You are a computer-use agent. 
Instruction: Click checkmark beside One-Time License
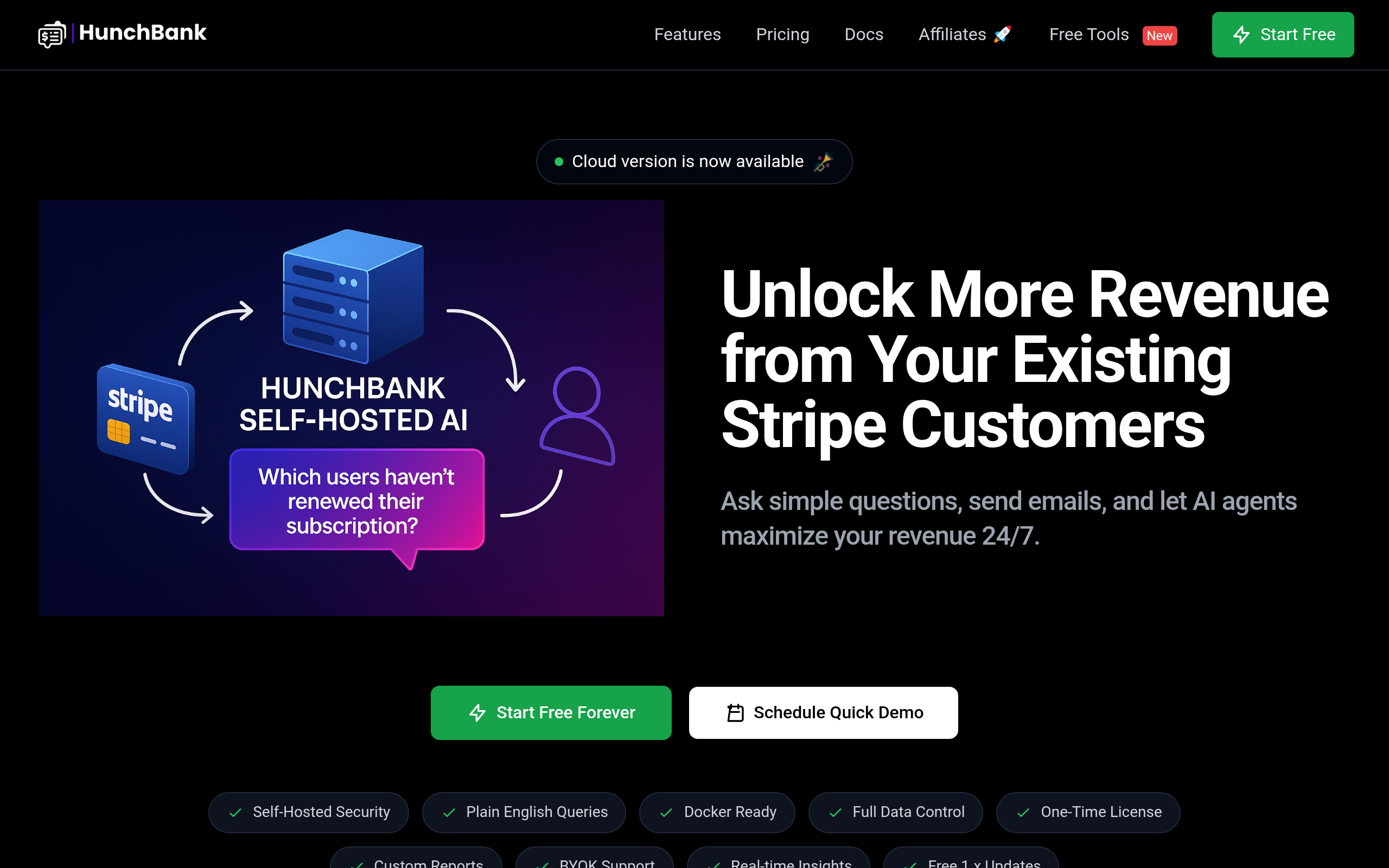pos(1023,812)
